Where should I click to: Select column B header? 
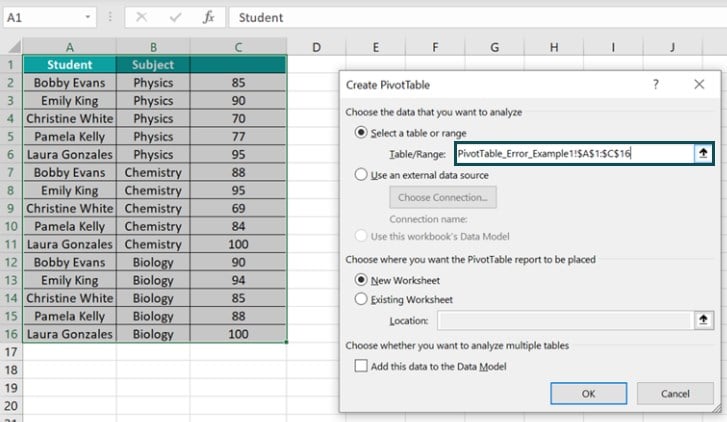(153, 47)
